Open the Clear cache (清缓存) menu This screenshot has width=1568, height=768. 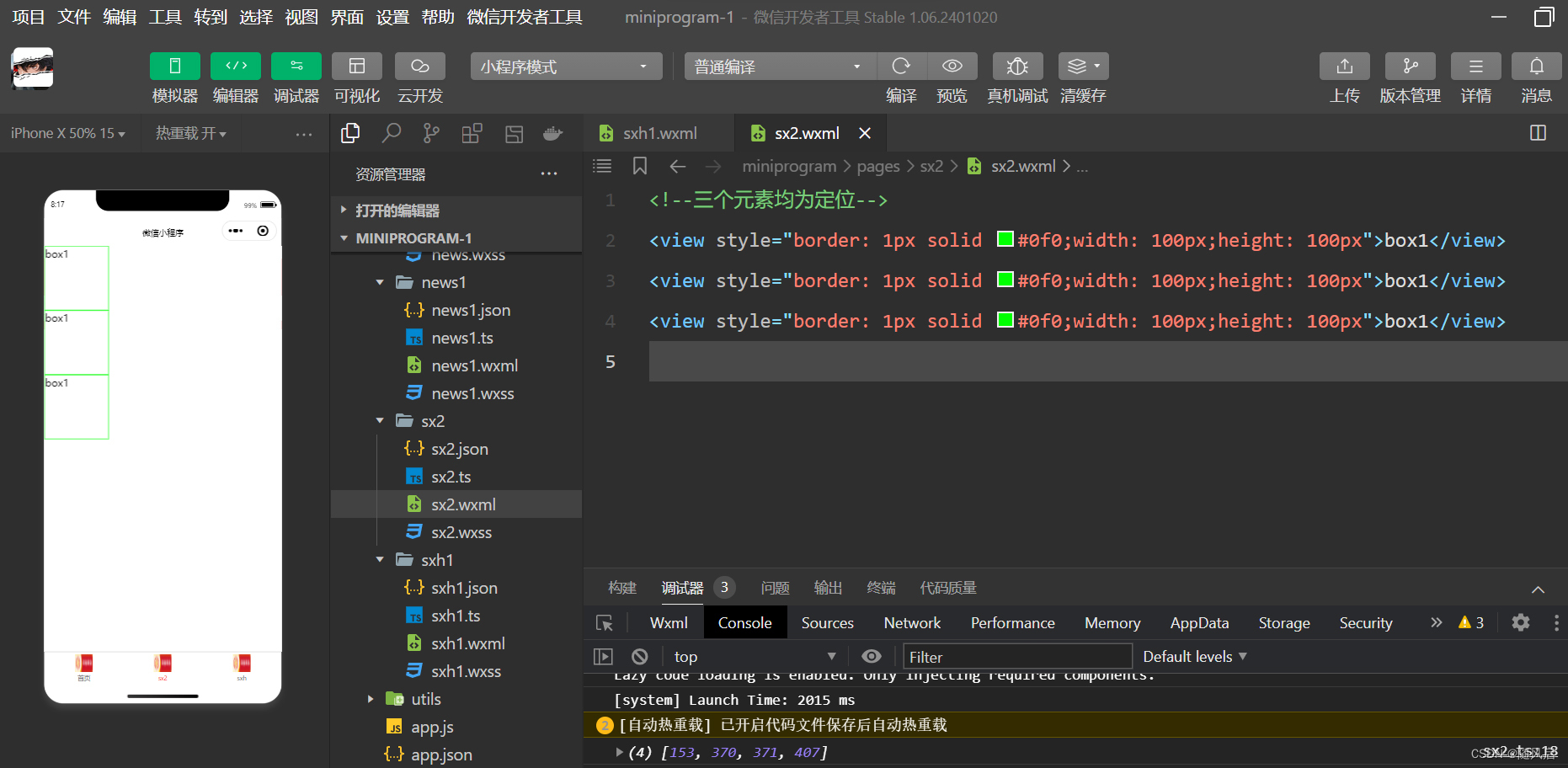[x=1083, y=67]
